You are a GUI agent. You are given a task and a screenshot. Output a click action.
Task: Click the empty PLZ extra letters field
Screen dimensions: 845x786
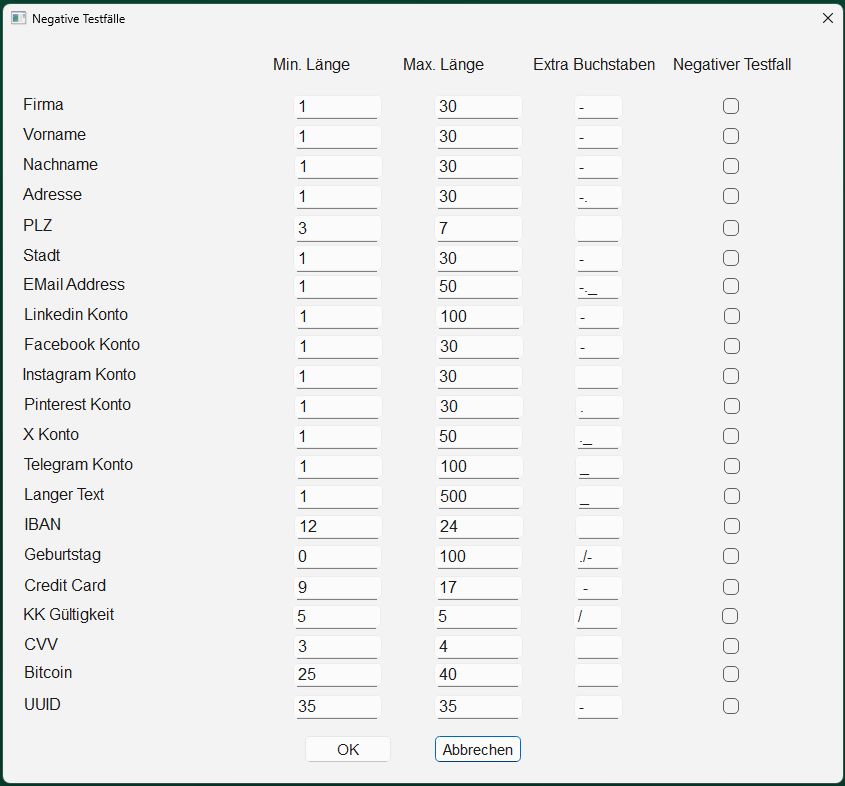598,229
